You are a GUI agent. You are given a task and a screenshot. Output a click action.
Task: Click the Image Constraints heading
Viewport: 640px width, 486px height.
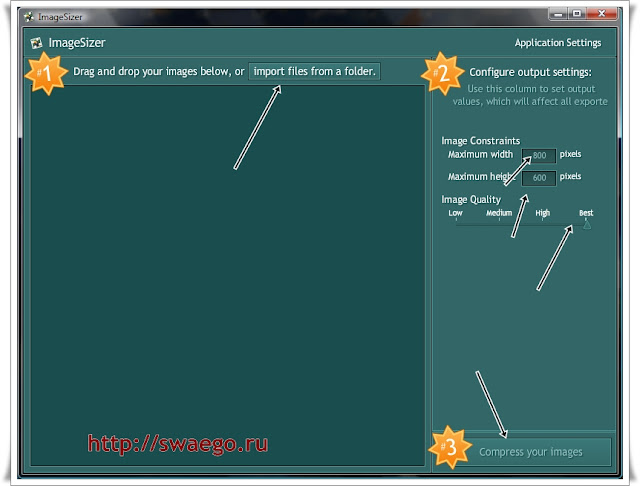click(x=480, y=141)
